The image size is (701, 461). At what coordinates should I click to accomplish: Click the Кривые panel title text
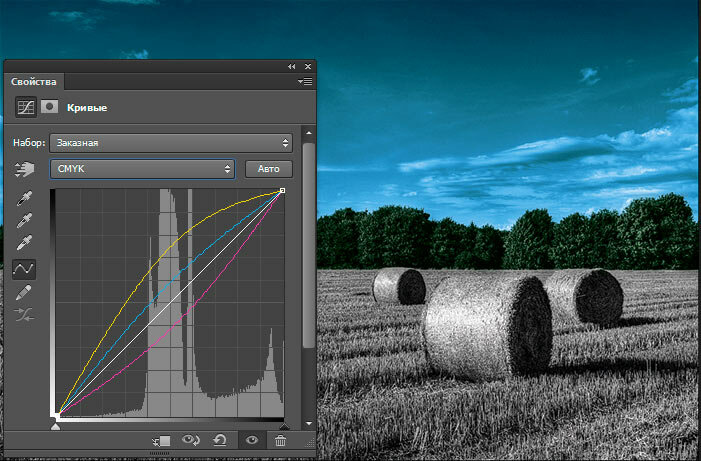tap(87, 108)
